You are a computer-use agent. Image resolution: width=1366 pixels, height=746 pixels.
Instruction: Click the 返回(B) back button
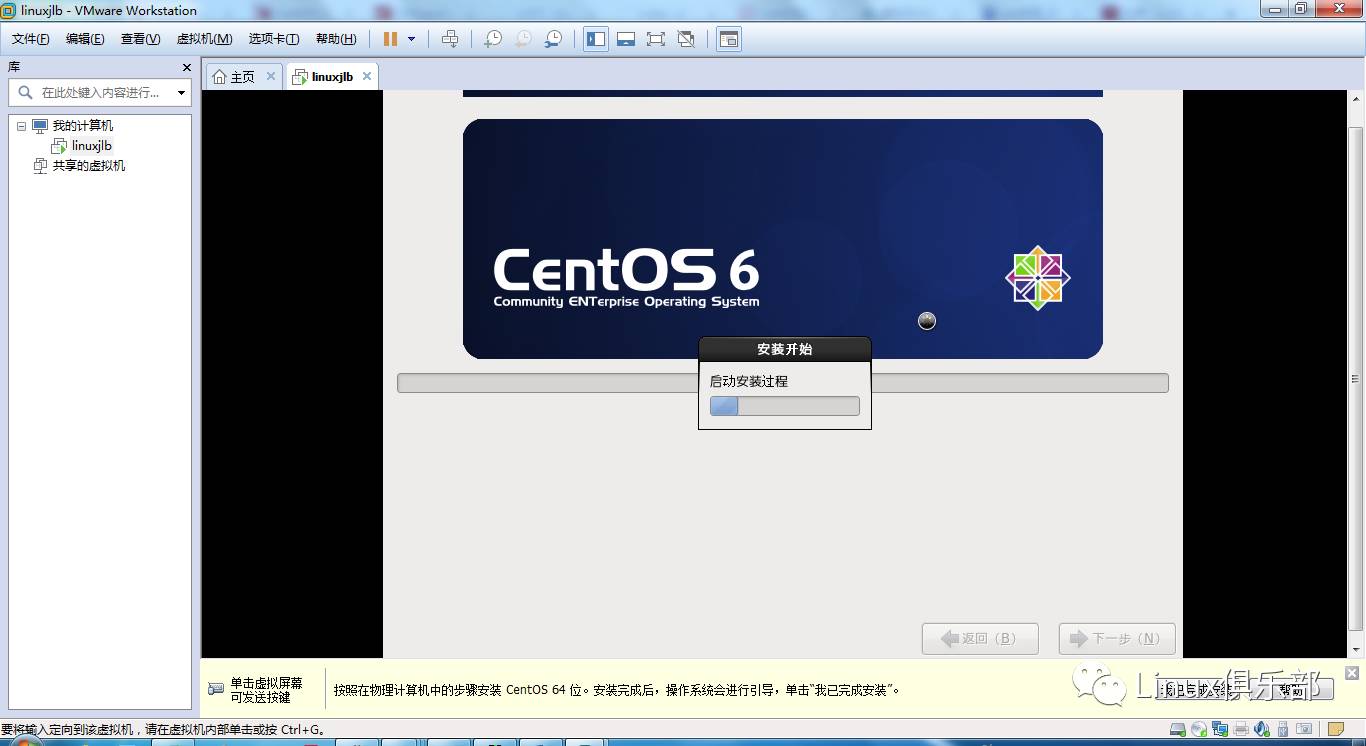980,639
